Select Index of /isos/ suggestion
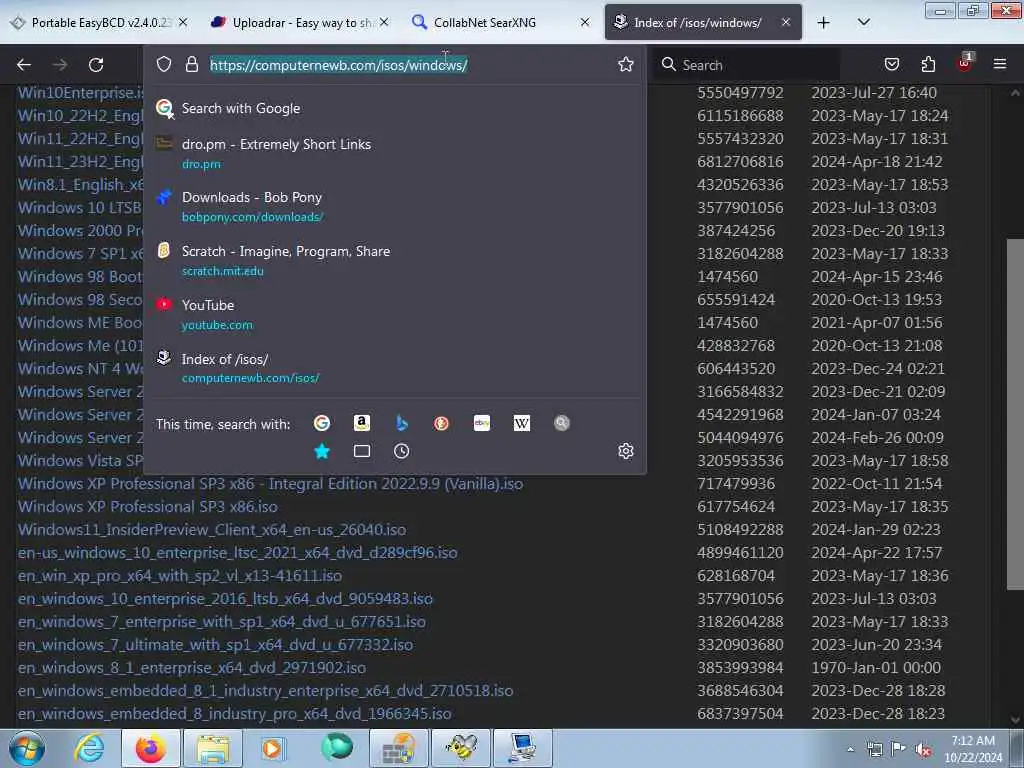The height and width of the screenshot is (768, 1024). (394, 368)
